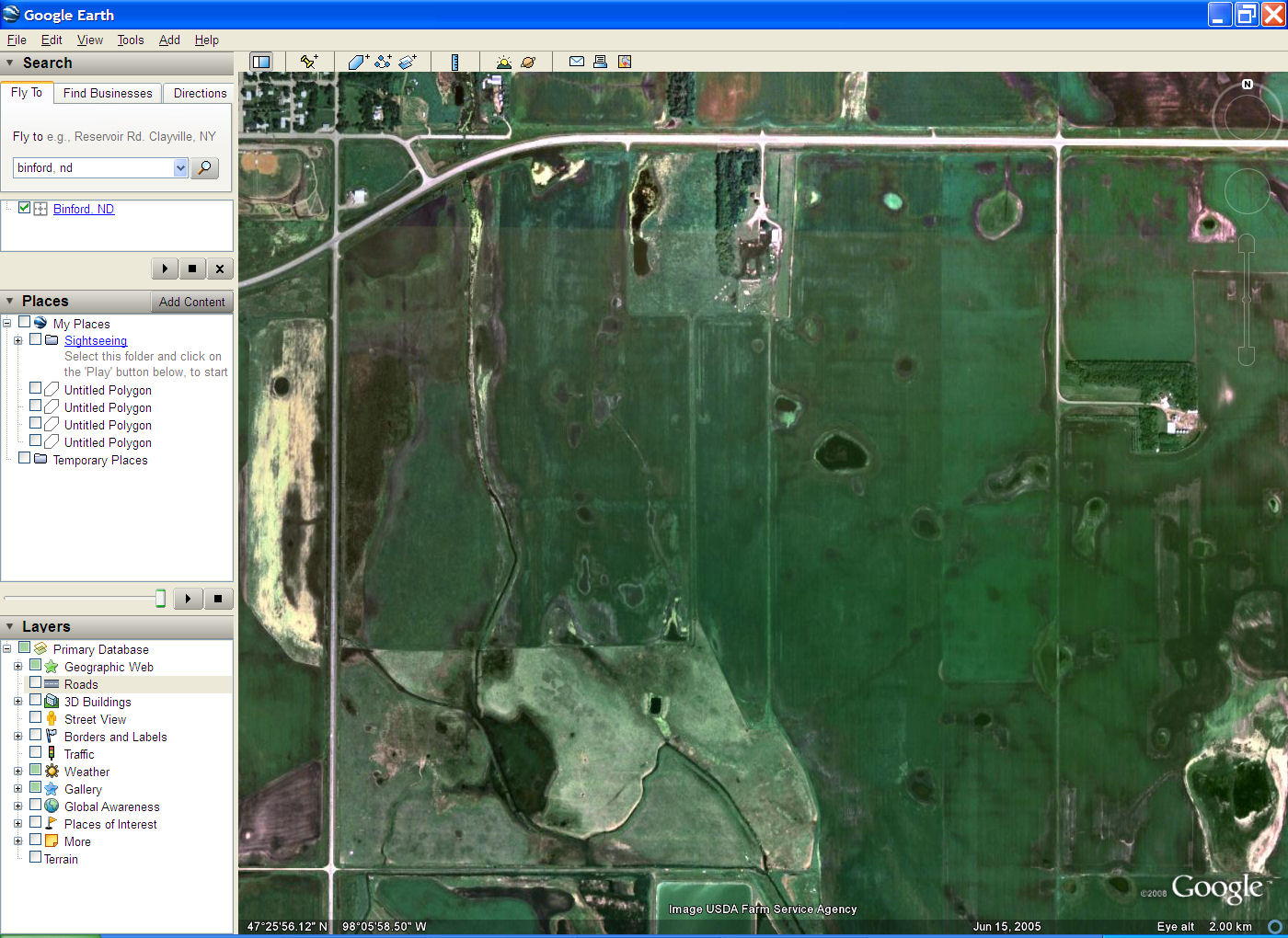The width and height of the screenshot is (1288, 938).
Task: Select the Primary Database tree item
Action: [x=100, y=649]
